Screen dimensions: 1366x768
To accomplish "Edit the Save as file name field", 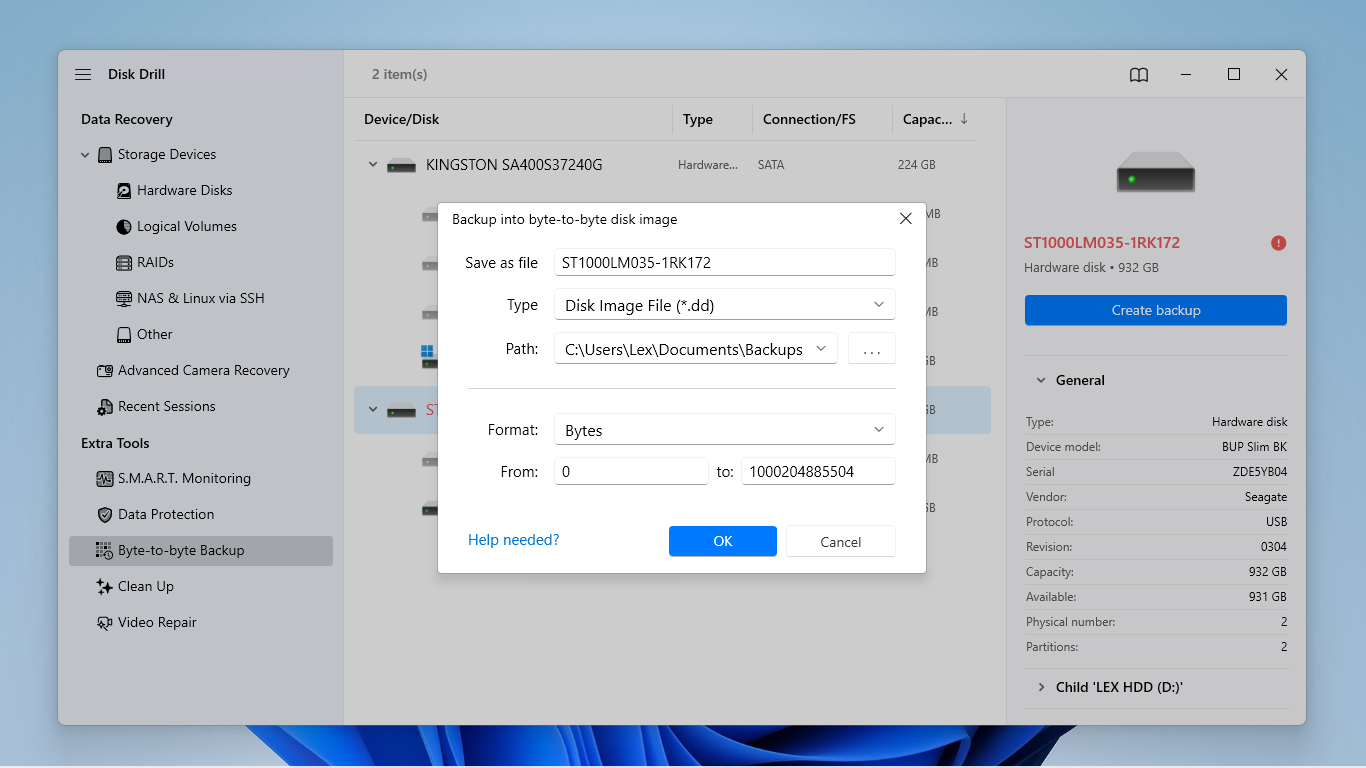I will [x=725, y=262].
